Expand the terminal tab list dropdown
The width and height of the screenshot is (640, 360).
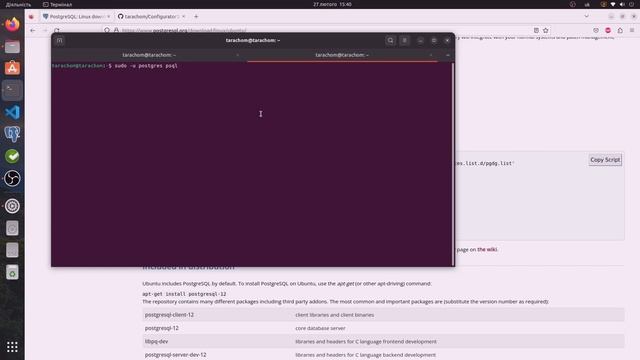point(448,55)
